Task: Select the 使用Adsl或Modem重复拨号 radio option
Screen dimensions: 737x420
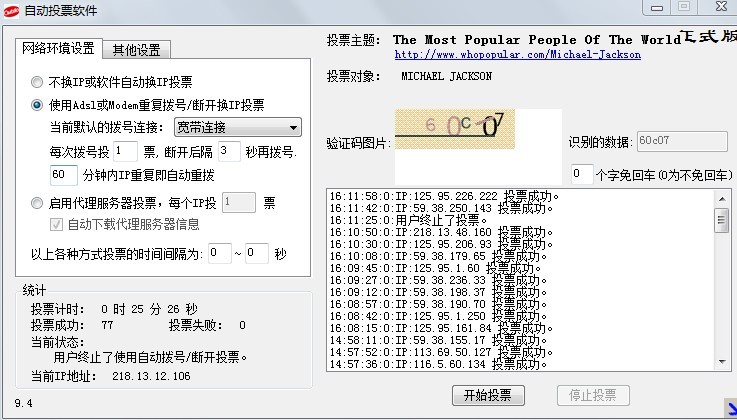Action: [37, 104]
